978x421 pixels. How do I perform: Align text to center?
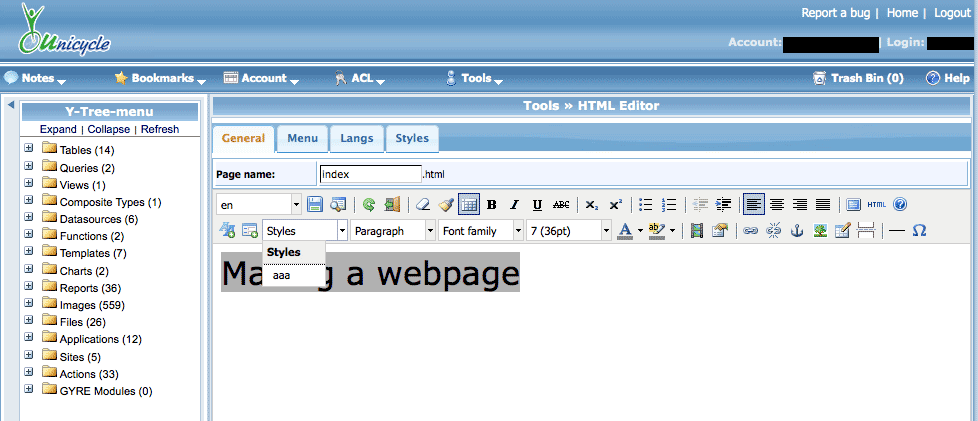coord(776,205)
